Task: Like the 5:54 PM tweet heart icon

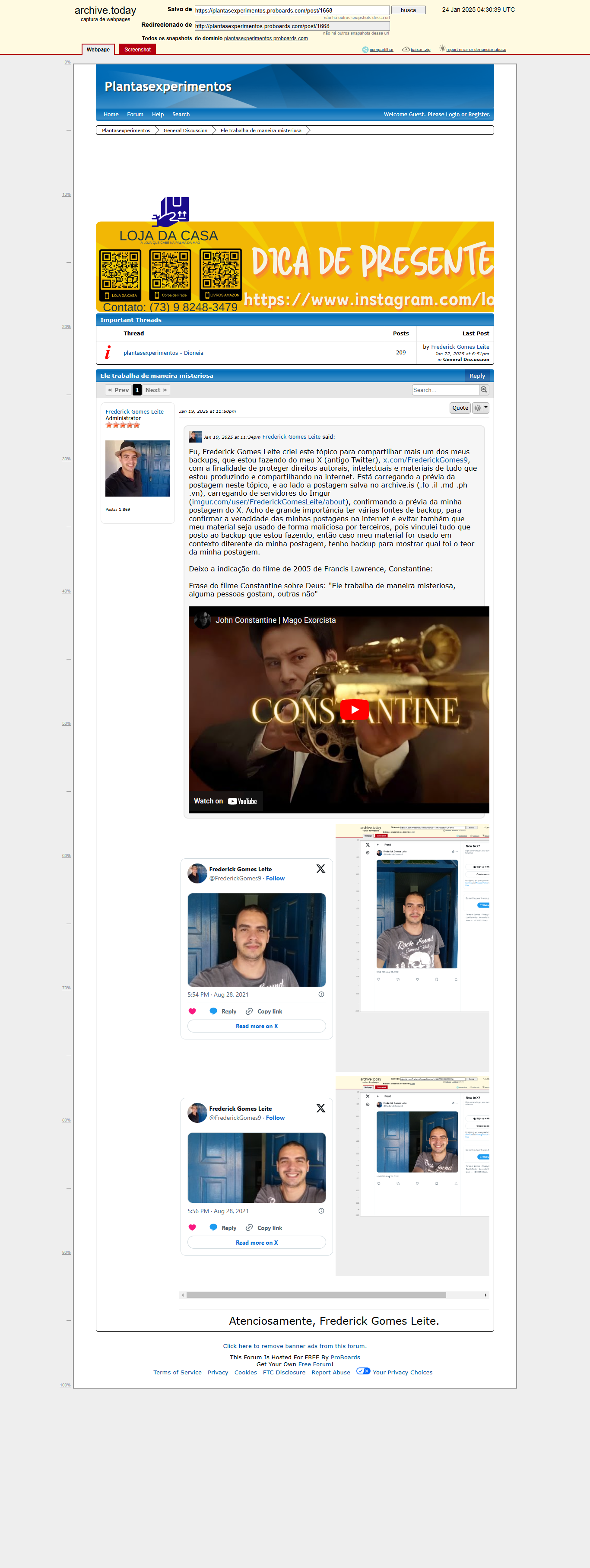Action: [x=192, y=1011]
